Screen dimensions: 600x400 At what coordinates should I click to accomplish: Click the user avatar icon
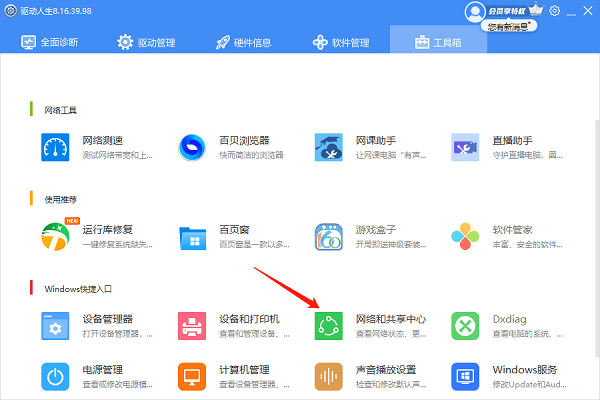[x=475, y=12]
